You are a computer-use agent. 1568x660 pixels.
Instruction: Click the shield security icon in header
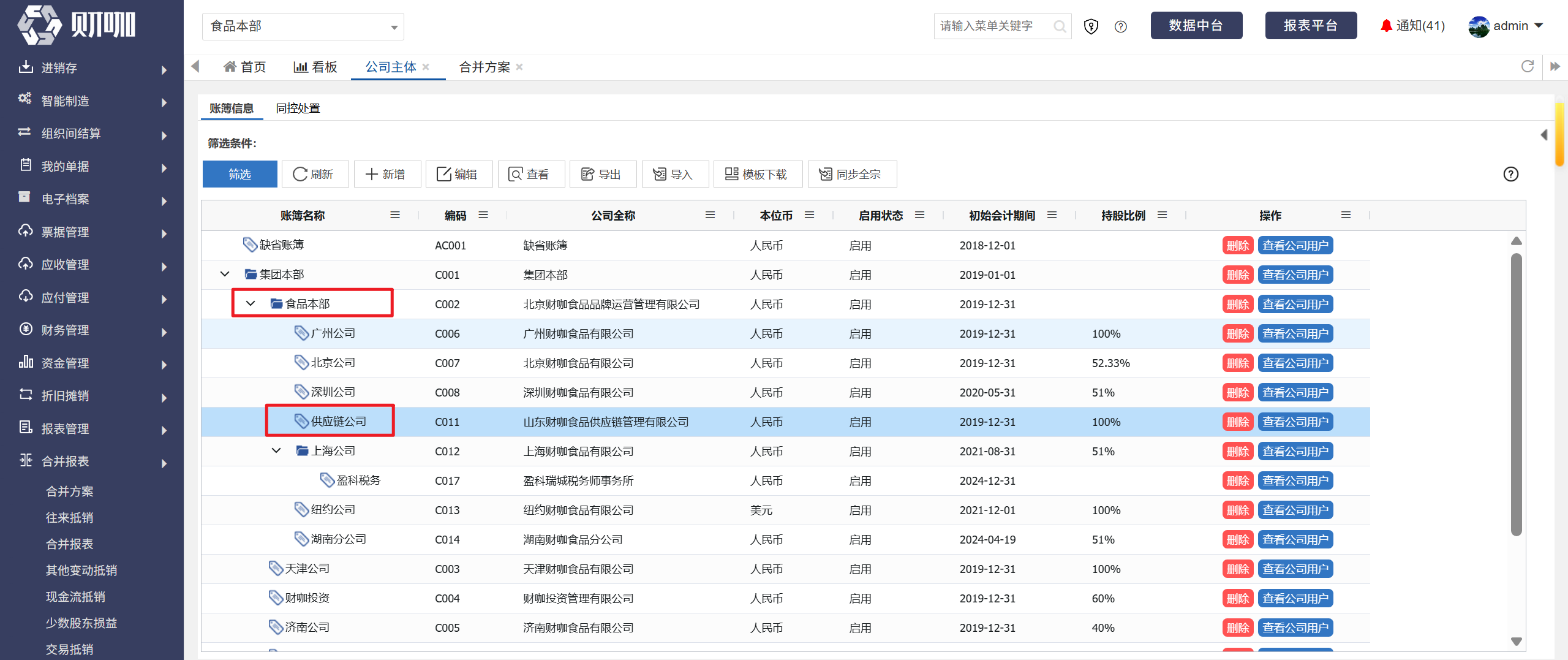[1091, 26]
